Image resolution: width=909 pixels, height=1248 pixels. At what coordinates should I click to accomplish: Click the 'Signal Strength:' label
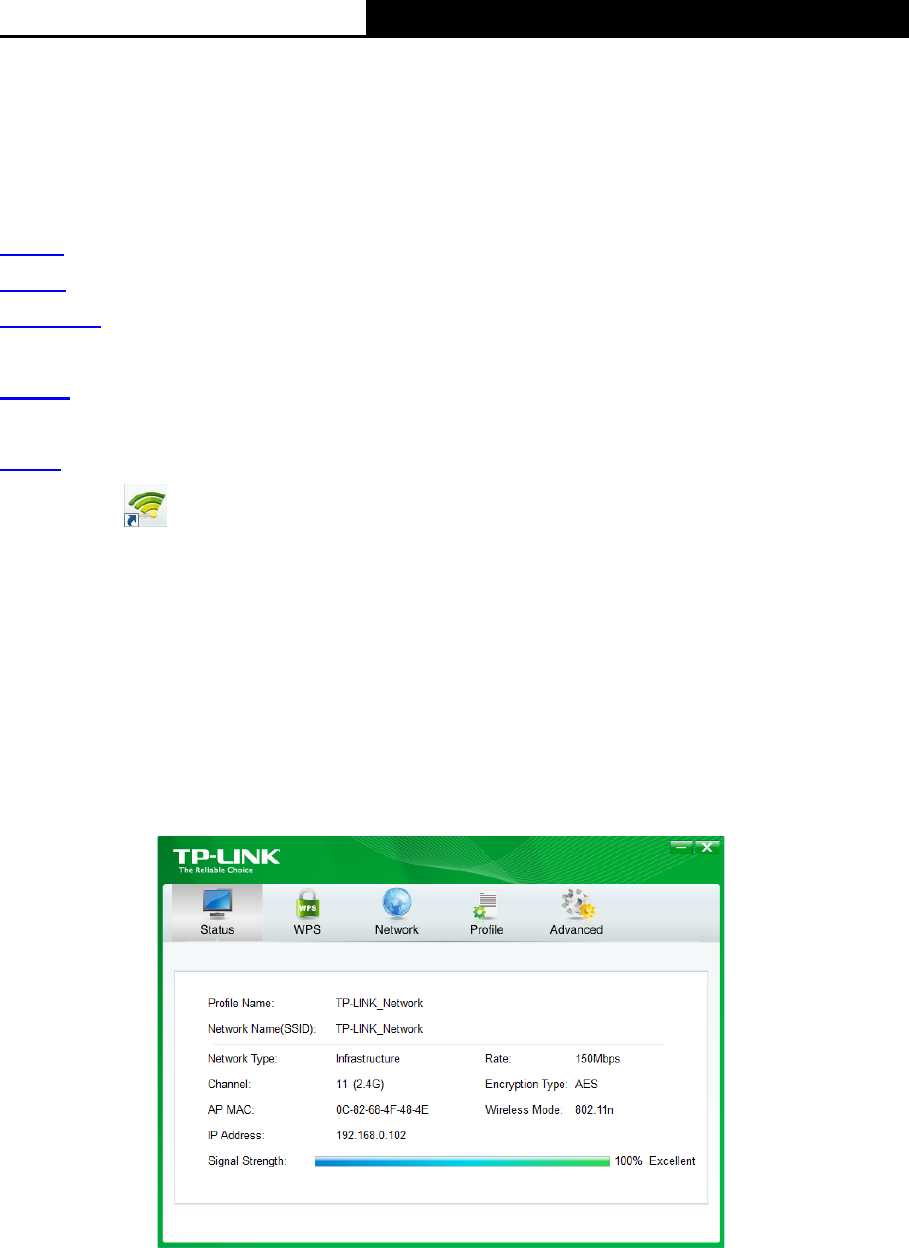[x=247, y=1161]
